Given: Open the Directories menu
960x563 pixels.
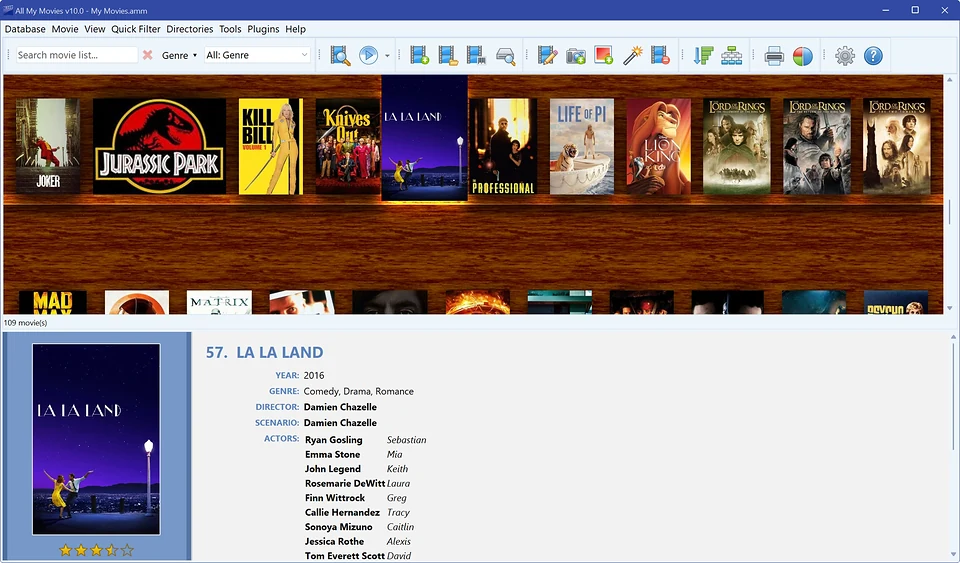Looking at the screenshot, I should tap(190, 29).
